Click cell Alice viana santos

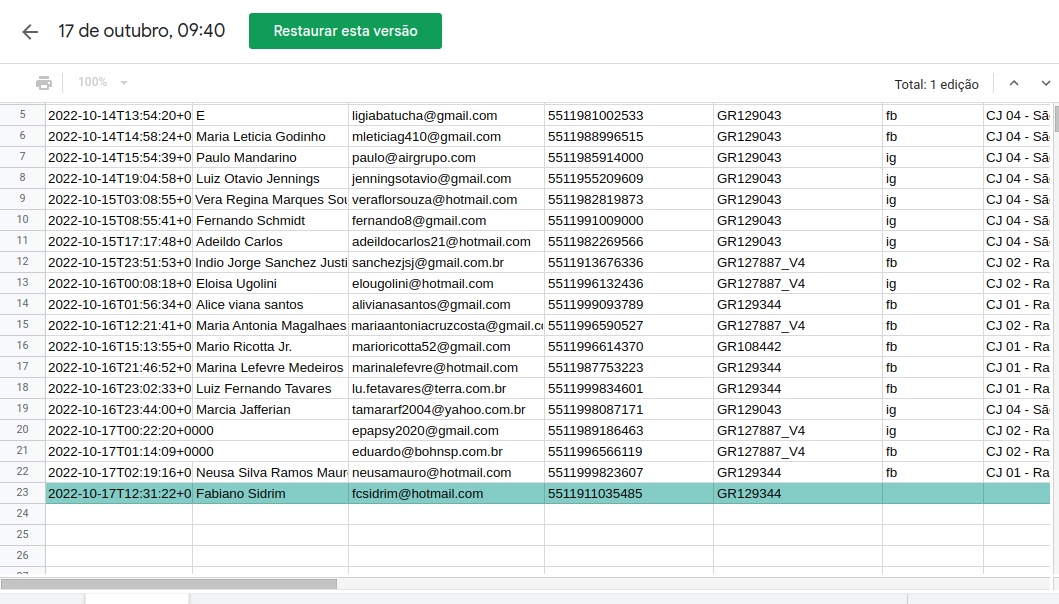click(x=270, y=304)
